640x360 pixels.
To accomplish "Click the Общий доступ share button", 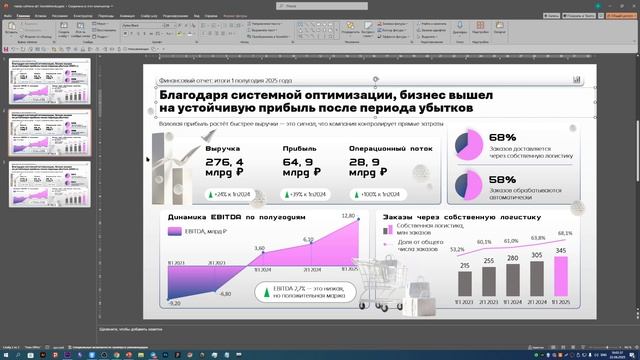I will click(x=621, y=16).
